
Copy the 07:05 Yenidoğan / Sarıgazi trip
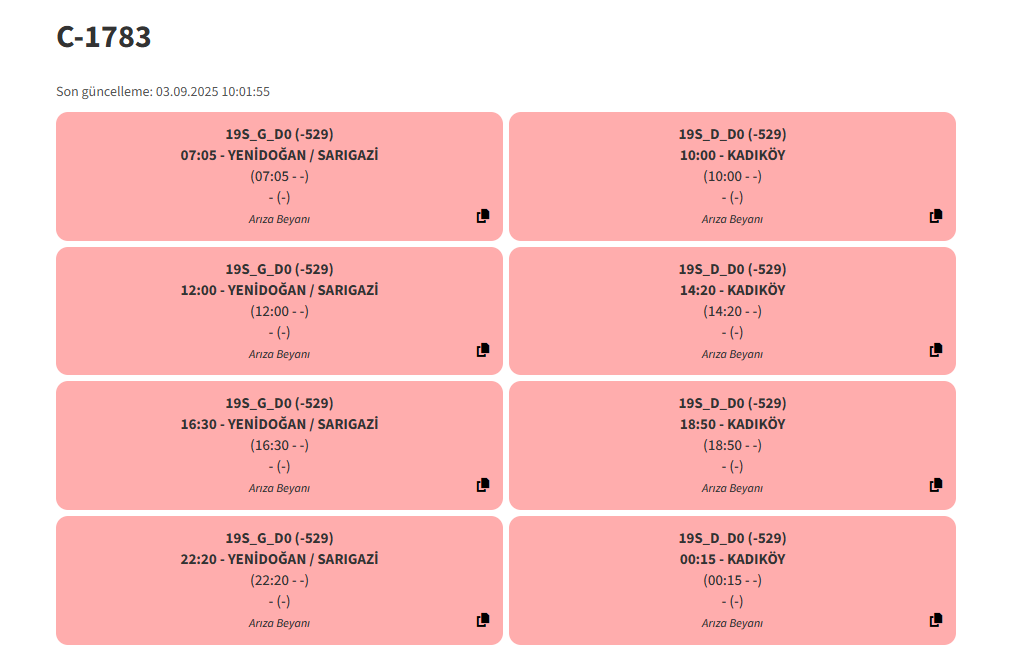point(483,216)
